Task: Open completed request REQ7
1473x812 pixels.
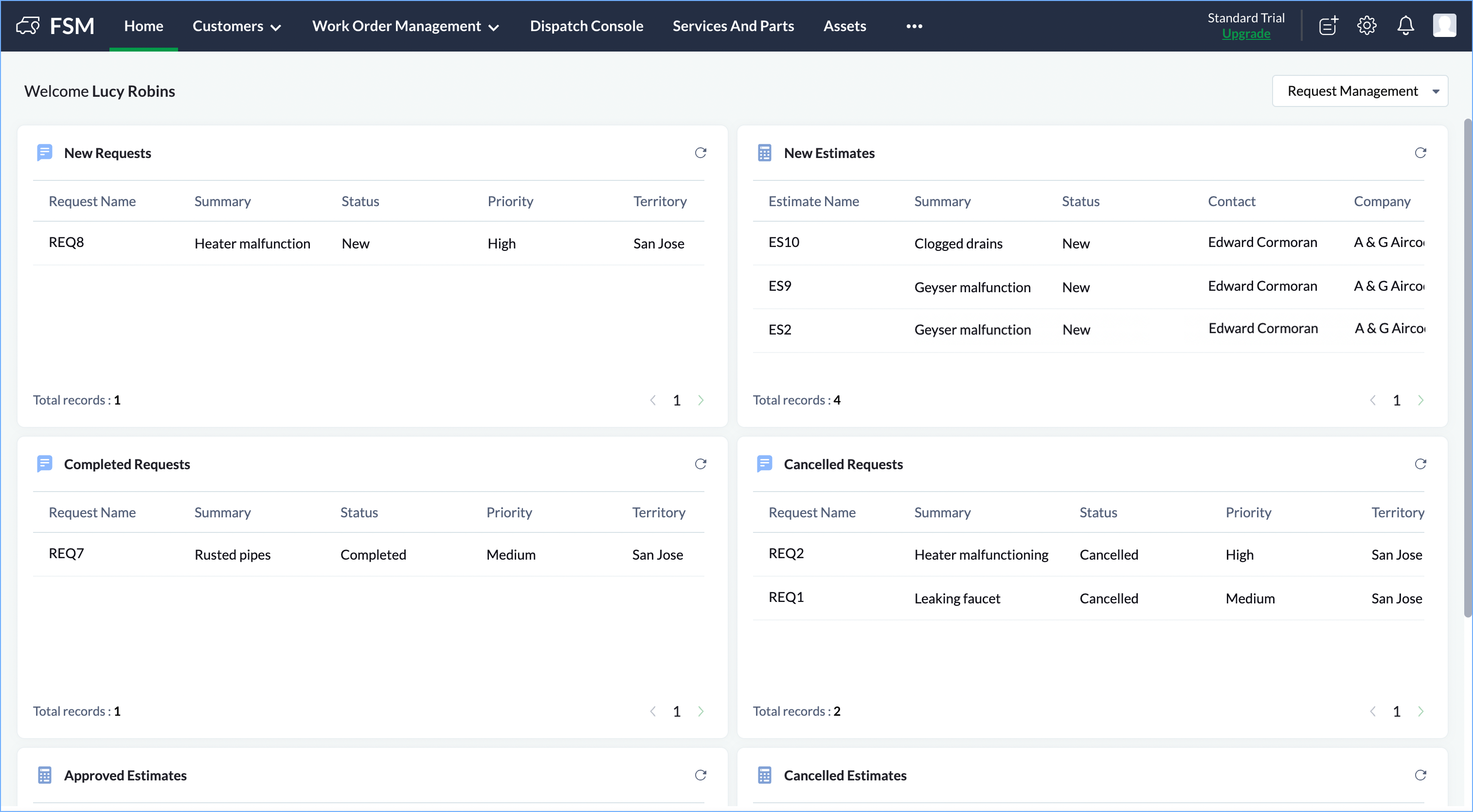Action: (x=66, y=553)
